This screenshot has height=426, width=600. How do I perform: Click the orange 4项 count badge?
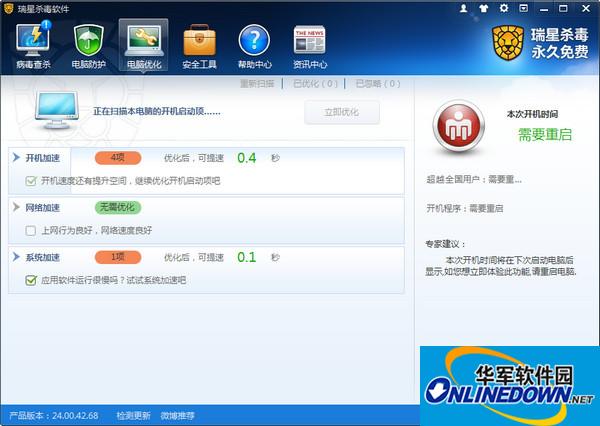117,158
